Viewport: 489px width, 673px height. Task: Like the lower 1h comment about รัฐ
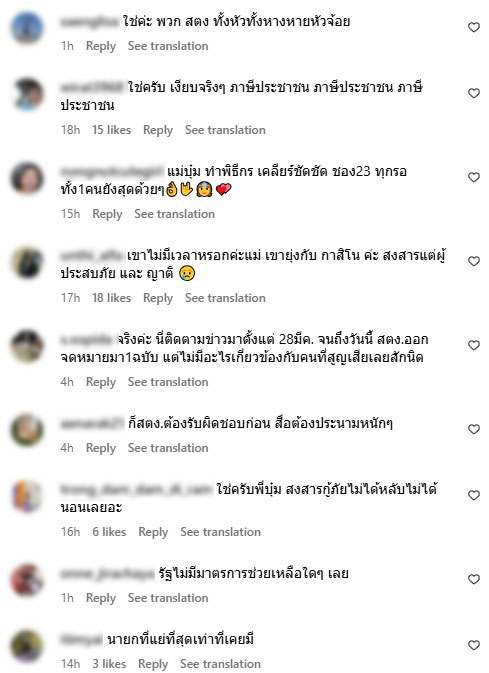point(474,579)
